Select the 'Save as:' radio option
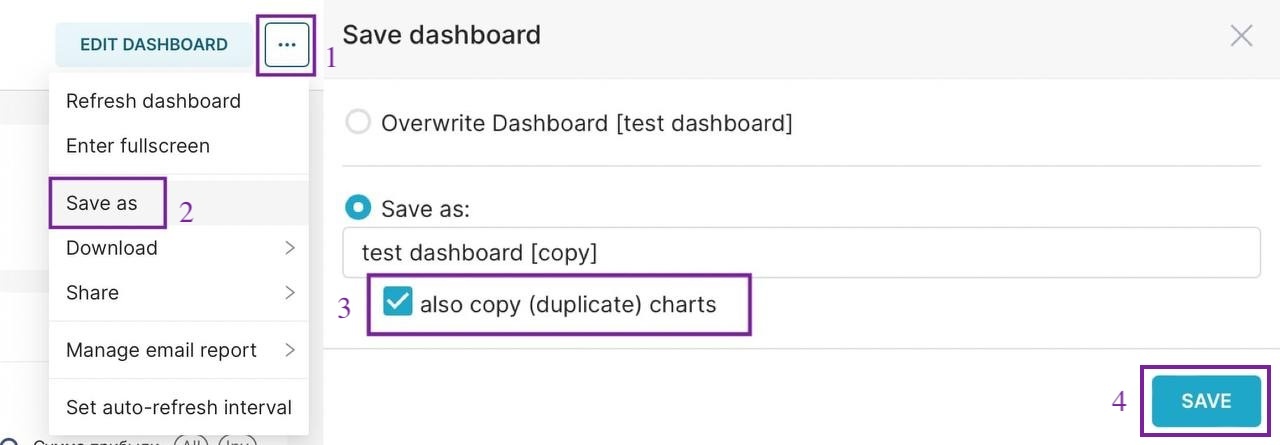1280x445 pixels. [x=357, y=208]
